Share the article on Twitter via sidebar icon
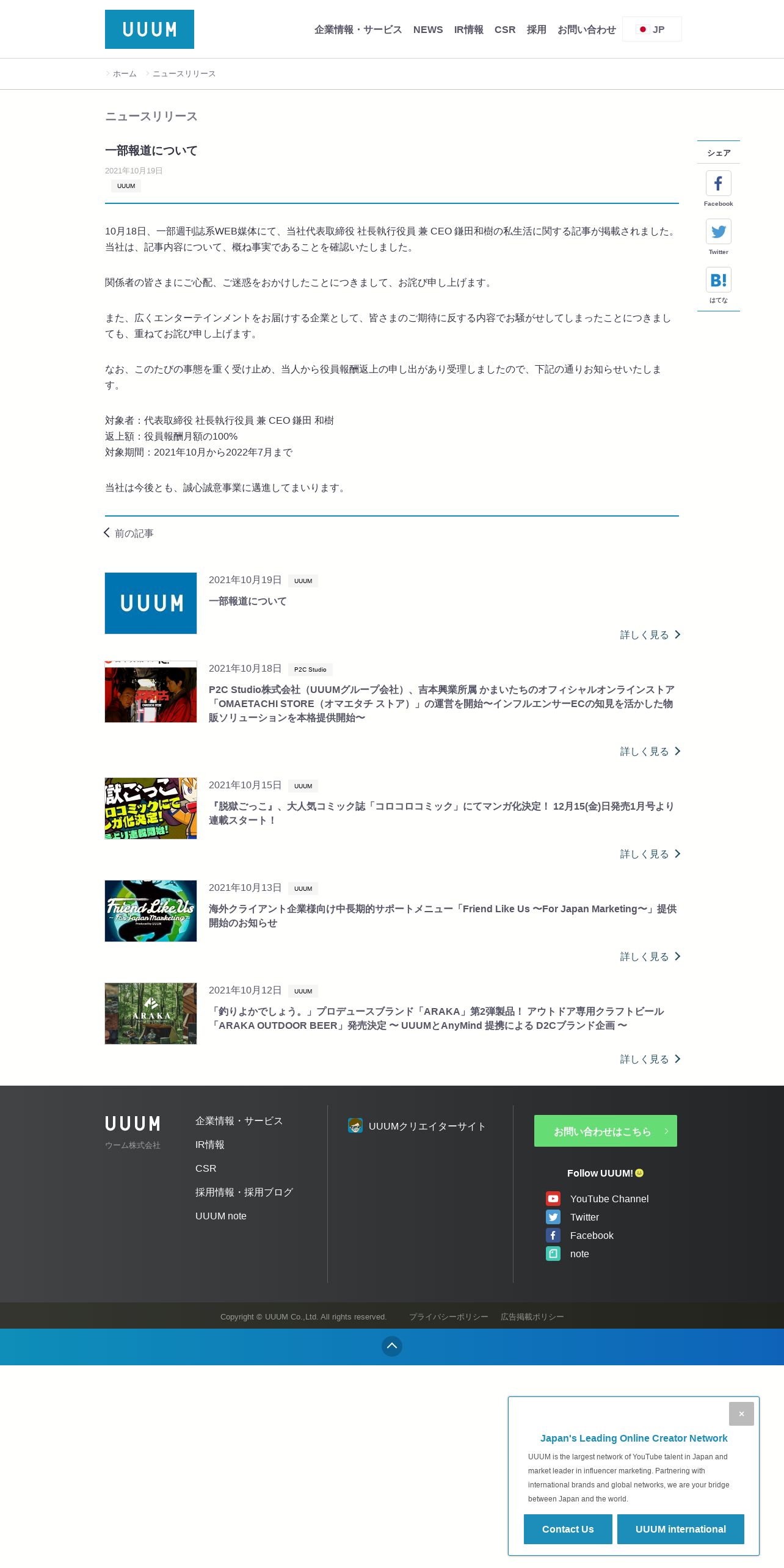The image size is (784, 1568). [719, 231]
